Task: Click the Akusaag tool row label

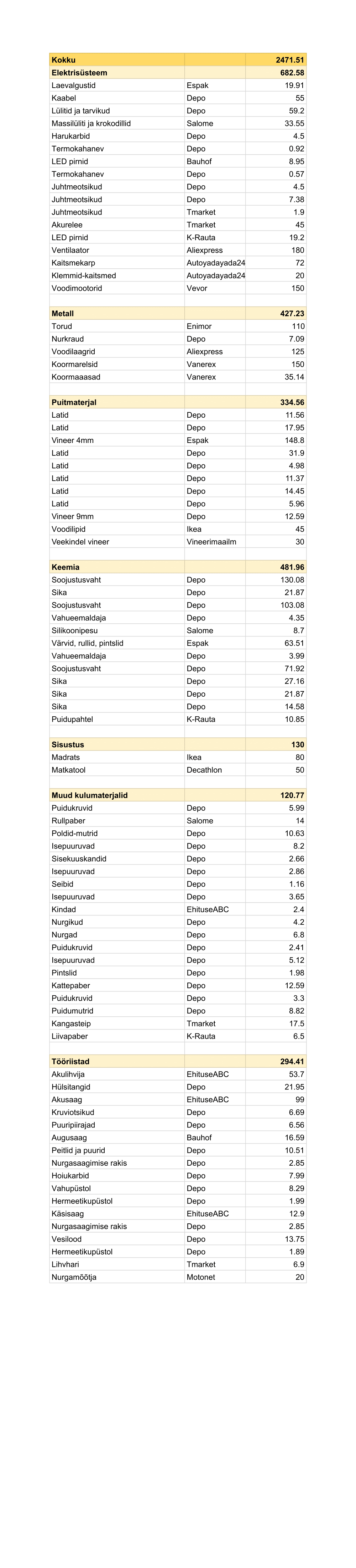Action: (x=67, y=1099)
